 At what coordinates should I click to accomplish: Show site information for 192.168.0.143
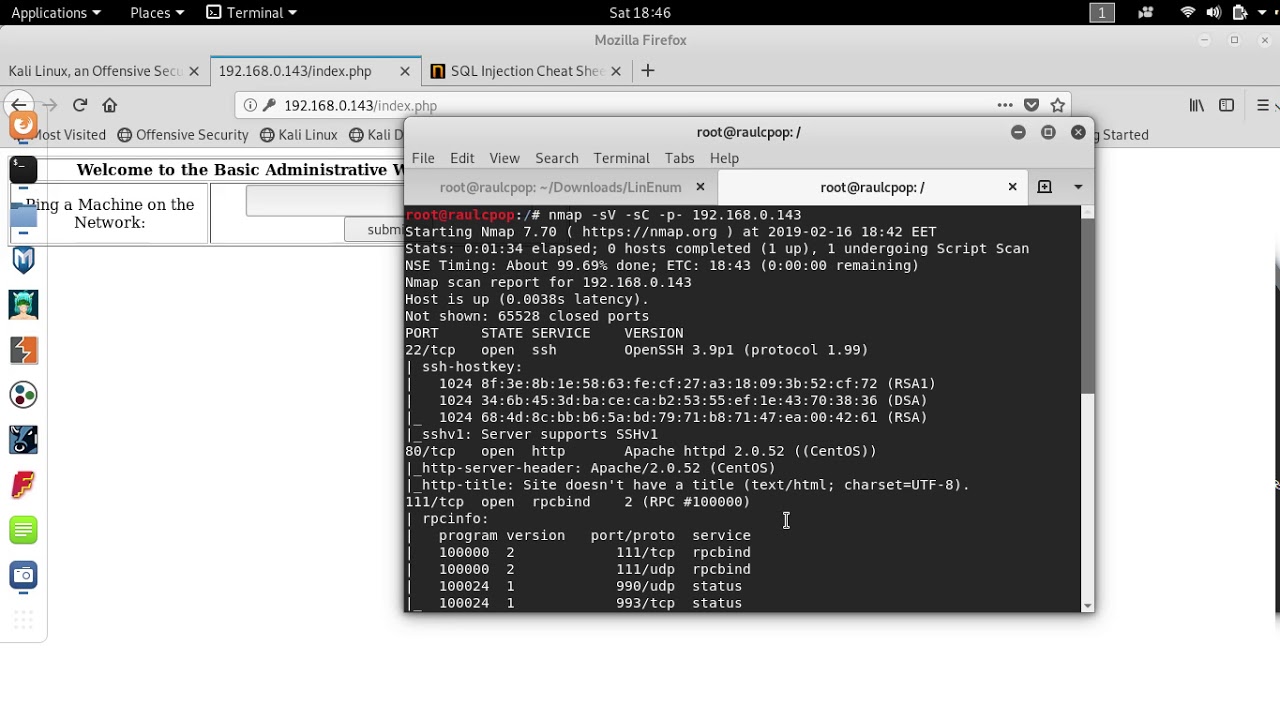(x=250, y=105)
